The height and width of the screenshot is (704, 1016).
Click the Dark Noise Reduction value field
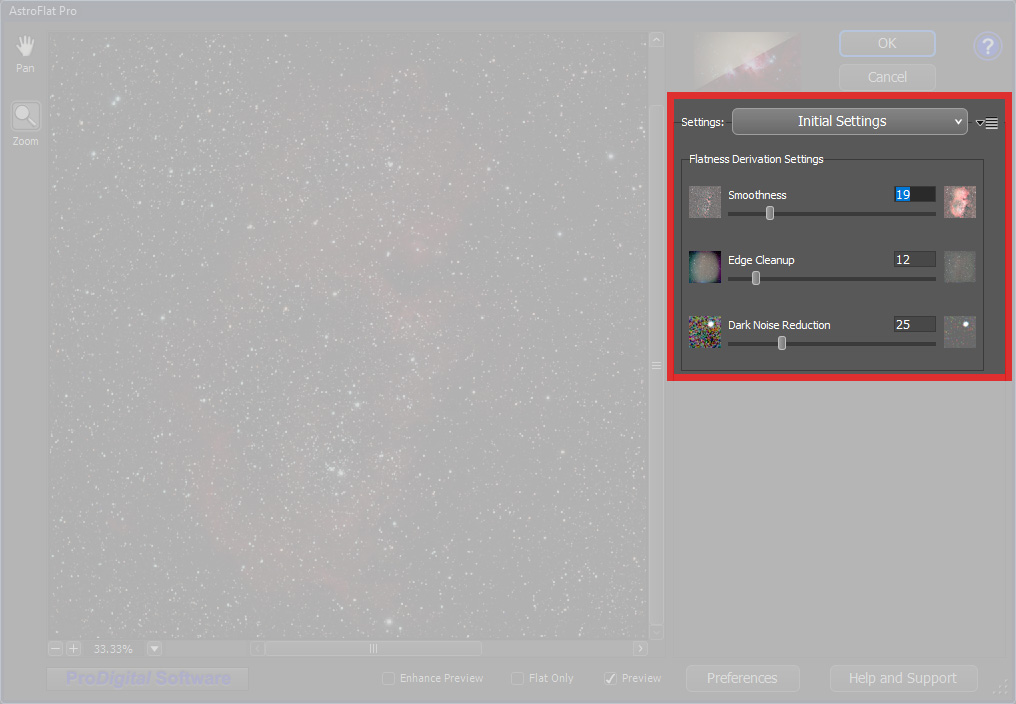[x=914, y=324]
